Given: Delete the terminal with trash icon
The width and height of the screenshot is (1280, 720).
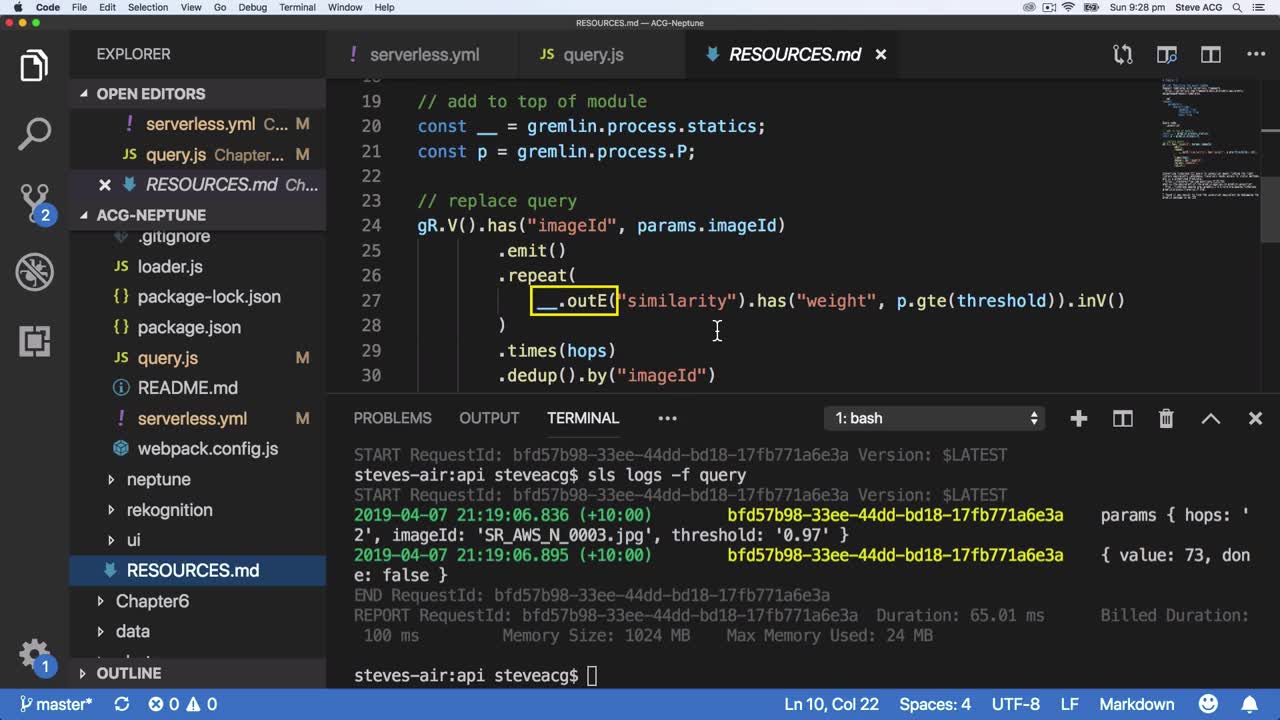Looking at the screenshot, I should pos(1166,419).
